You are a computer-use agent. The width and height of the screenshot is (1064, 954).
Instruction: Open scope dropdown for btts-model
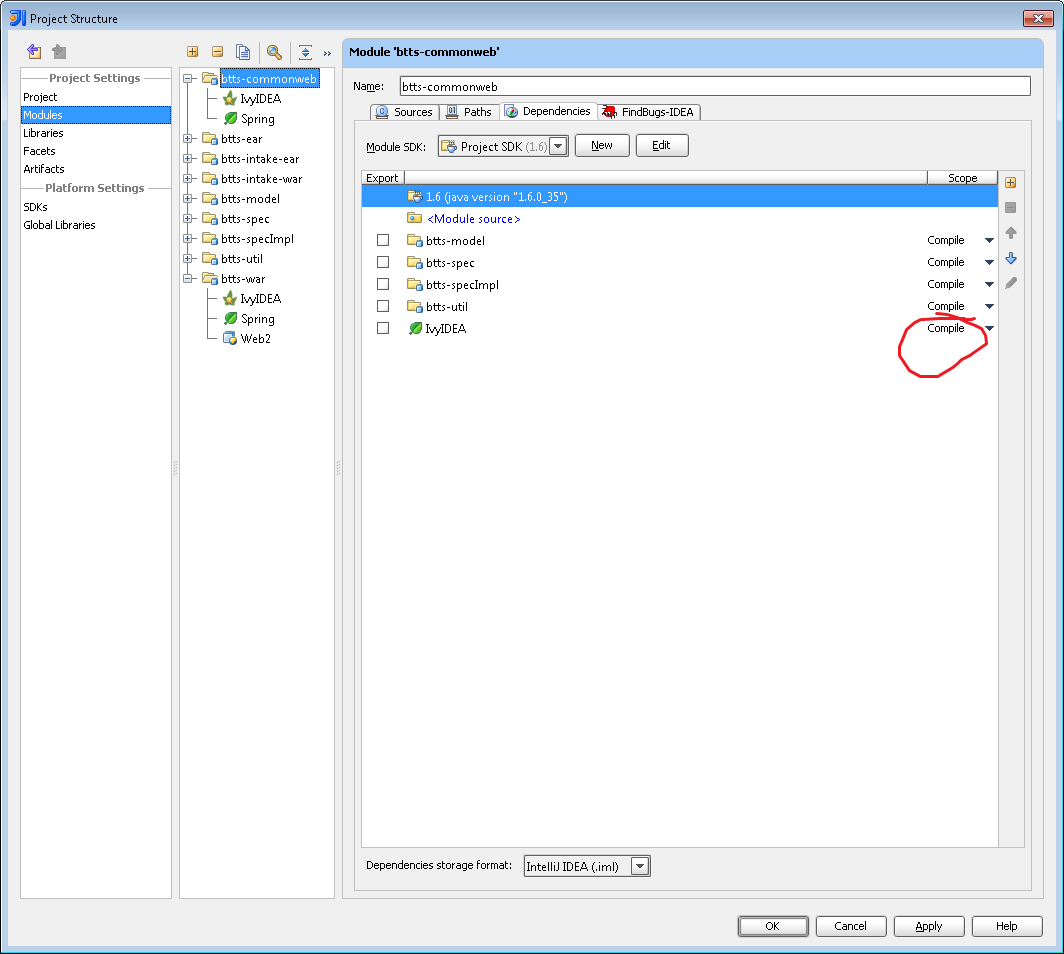coord(989,240)
